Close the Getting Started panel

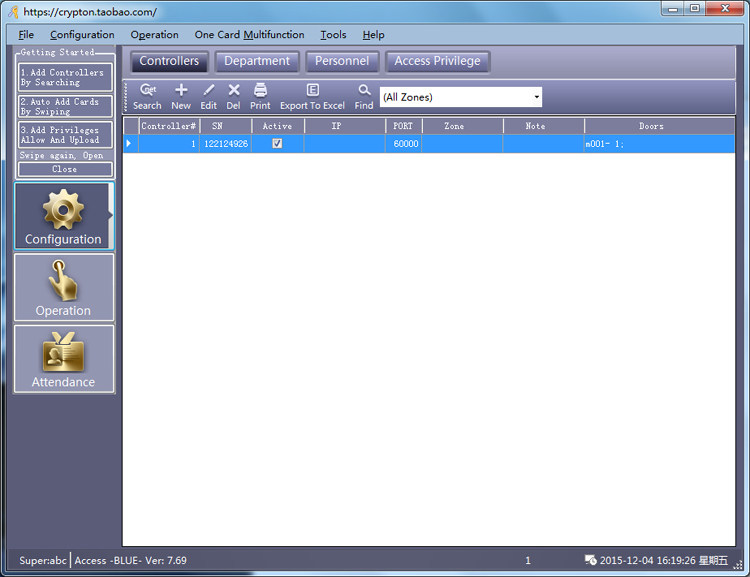click(x=65, y=169)
